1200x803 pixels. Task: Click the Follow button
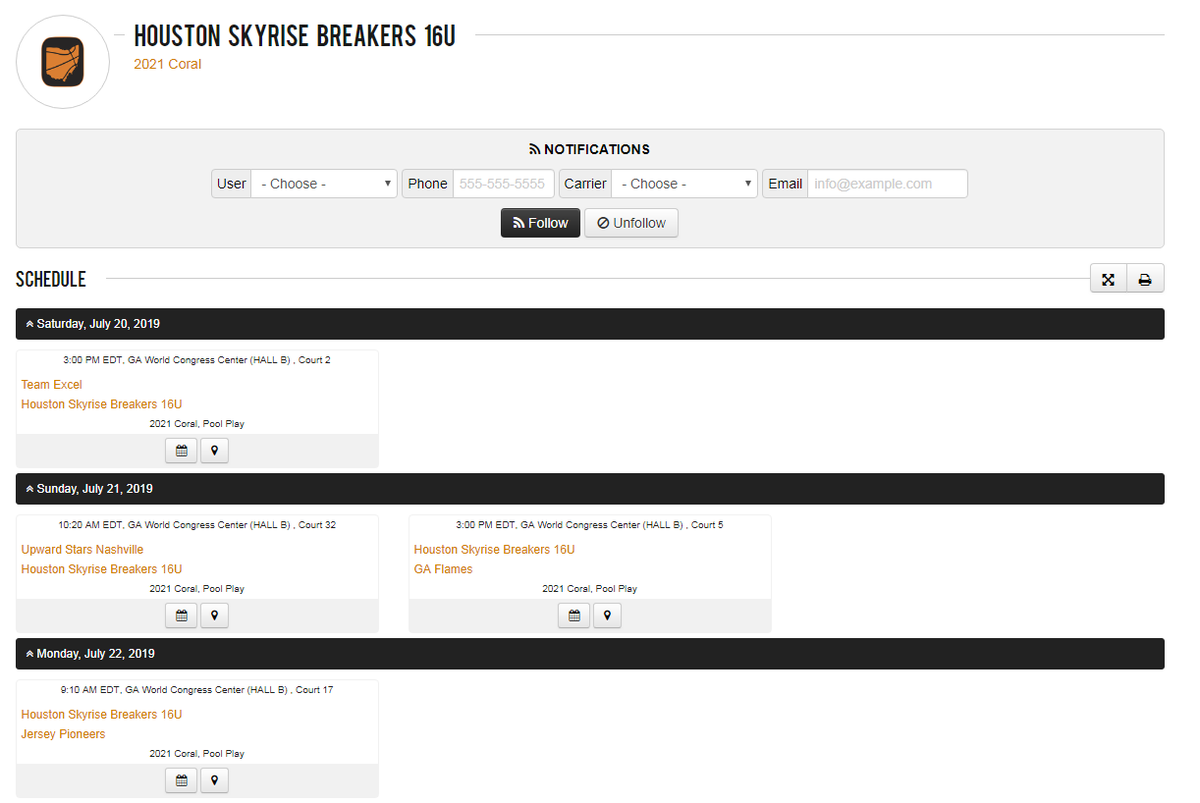click(540, 223)
